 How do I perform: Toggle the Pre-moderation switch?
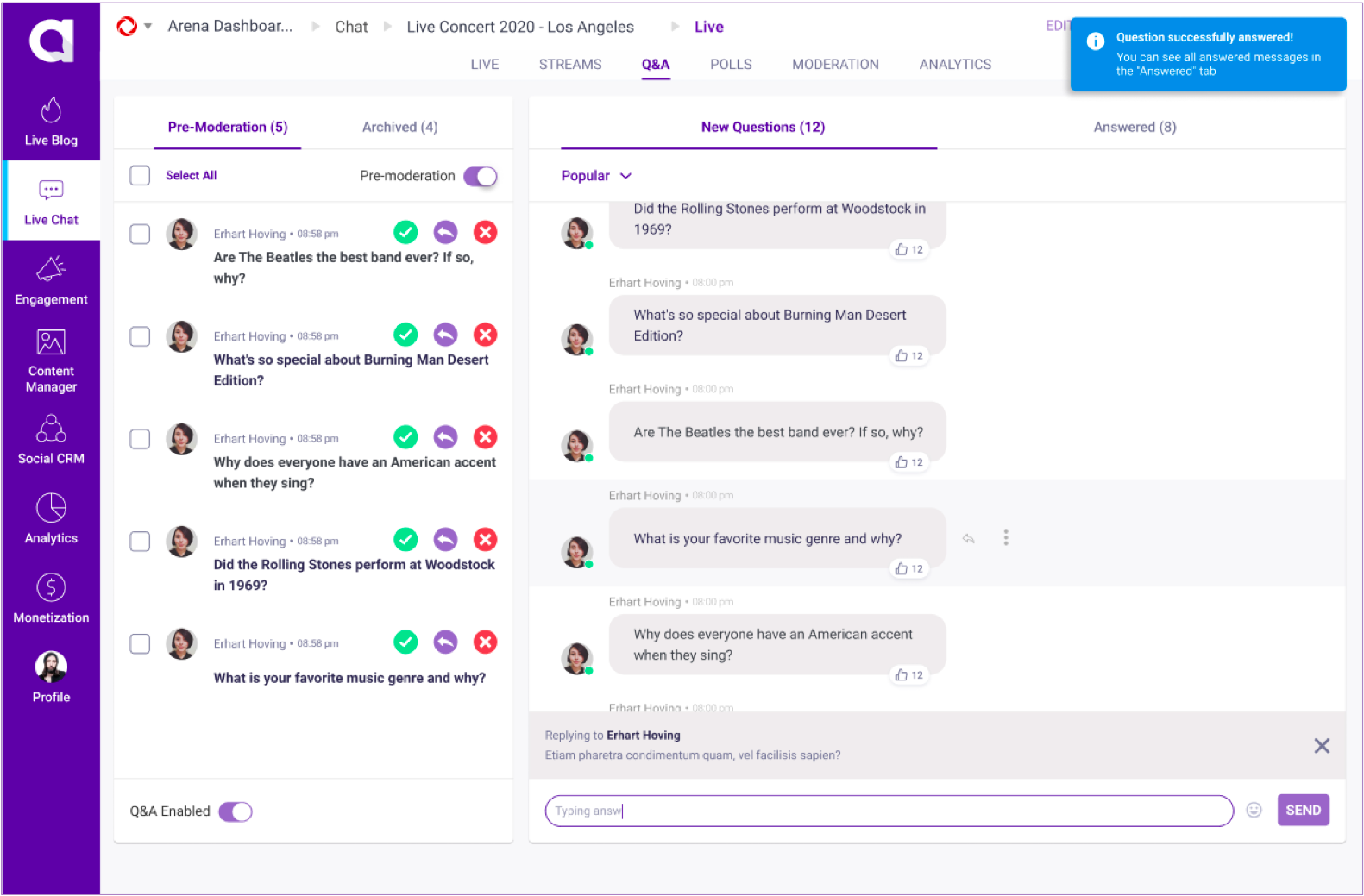[481, 176]
